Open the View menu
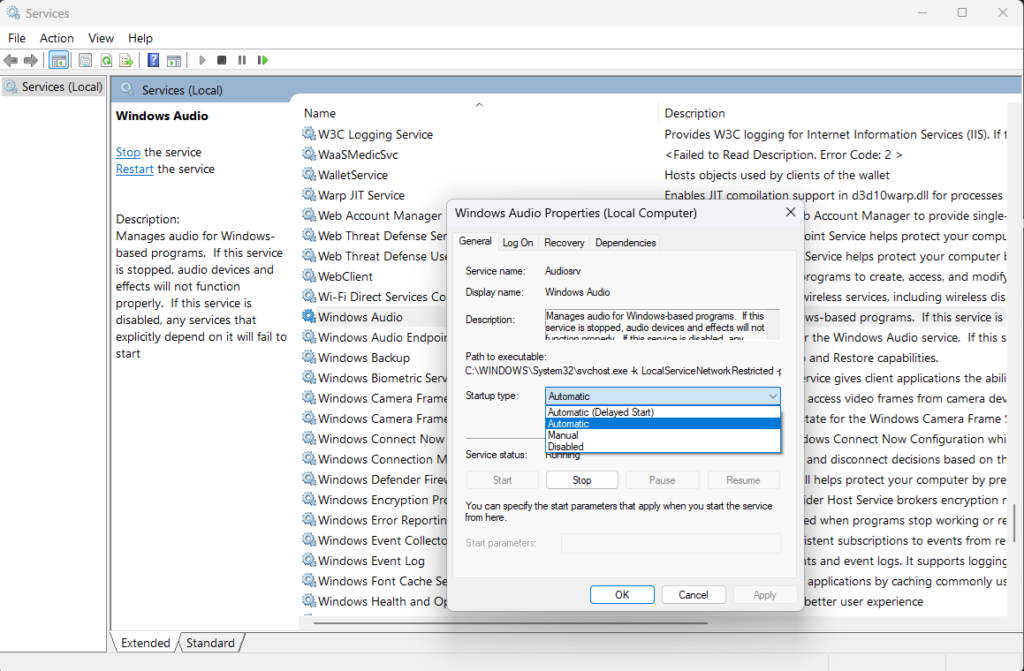 pos(101,38)
